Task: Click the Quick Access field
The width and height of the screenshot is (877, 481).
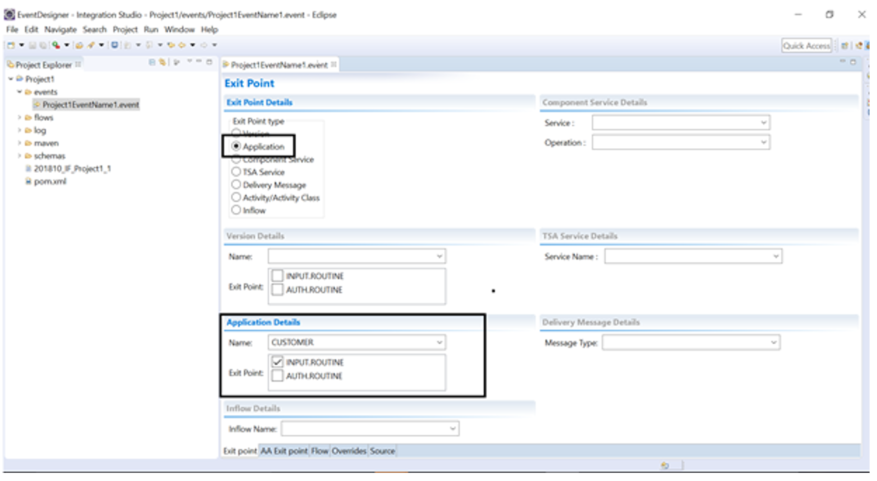Action: [x=806, y=46]
